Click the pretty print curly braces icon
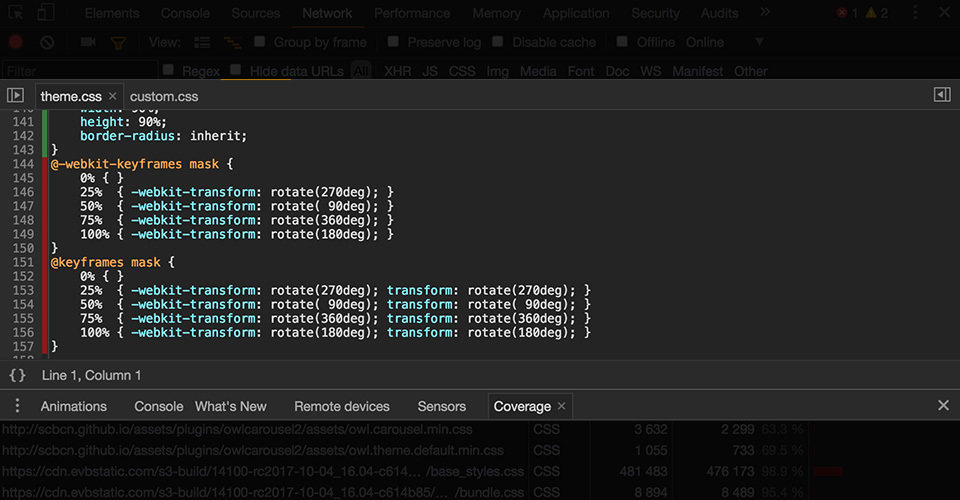Viewport: 960px width, 500px height. click(17, 375)
